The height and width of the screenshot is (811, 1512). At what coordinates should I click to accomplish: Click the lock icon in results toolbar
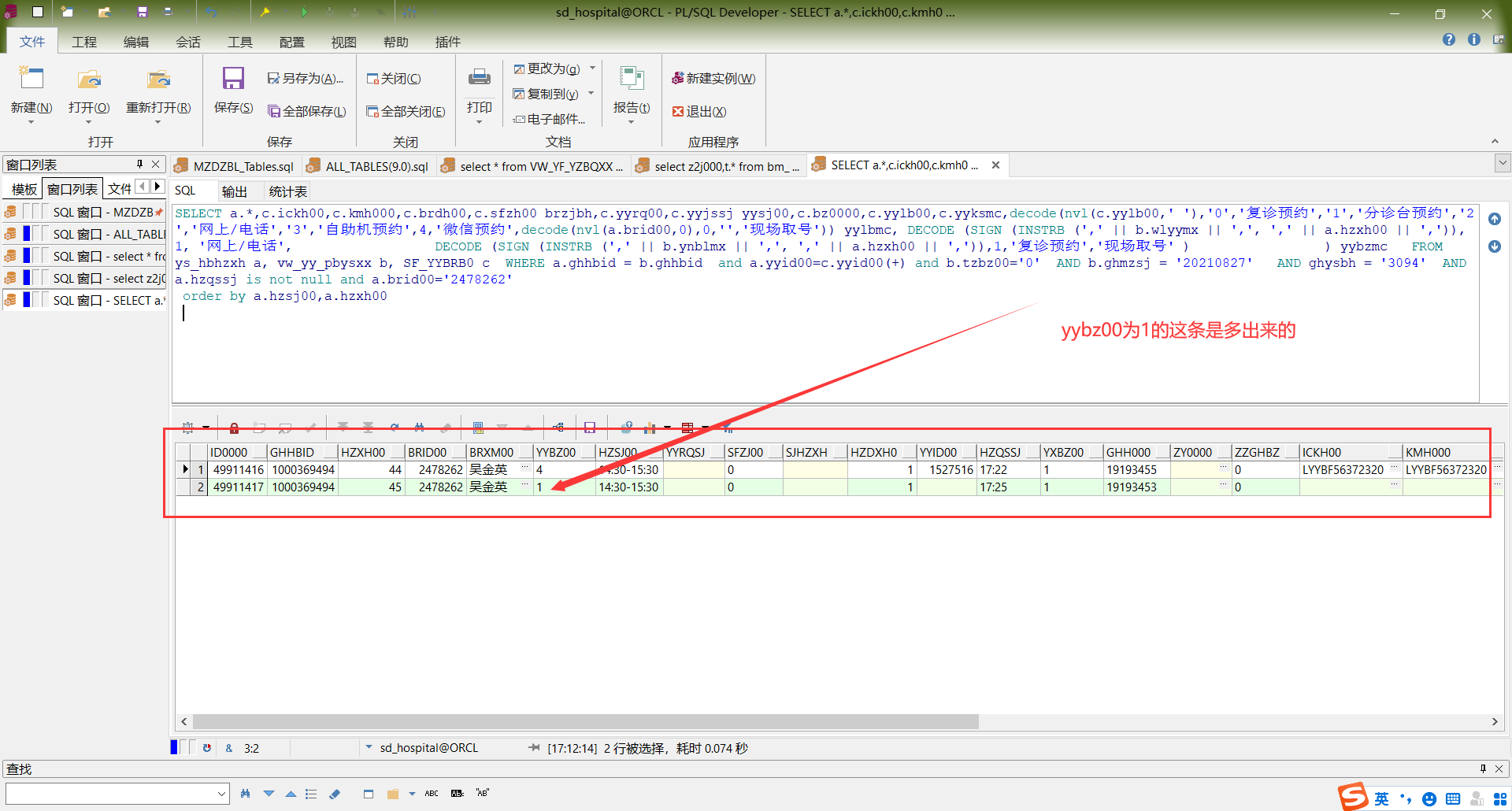234,428
